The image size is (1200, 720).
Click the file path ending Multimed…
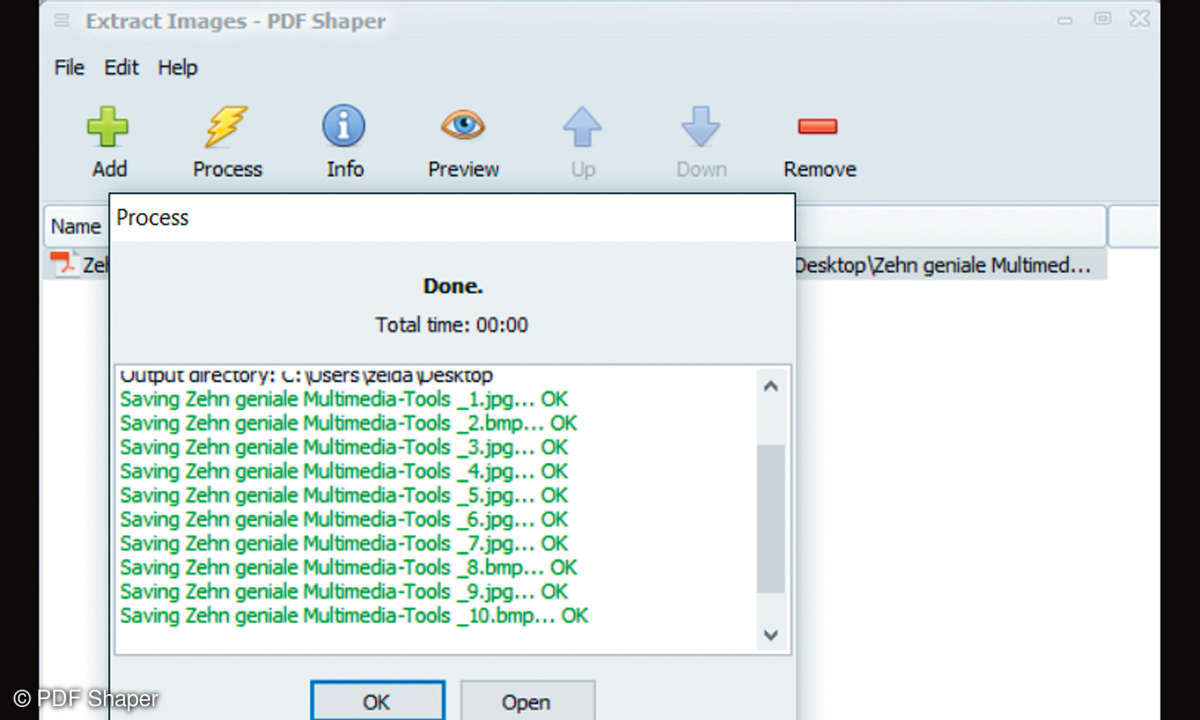coord(943,265)
